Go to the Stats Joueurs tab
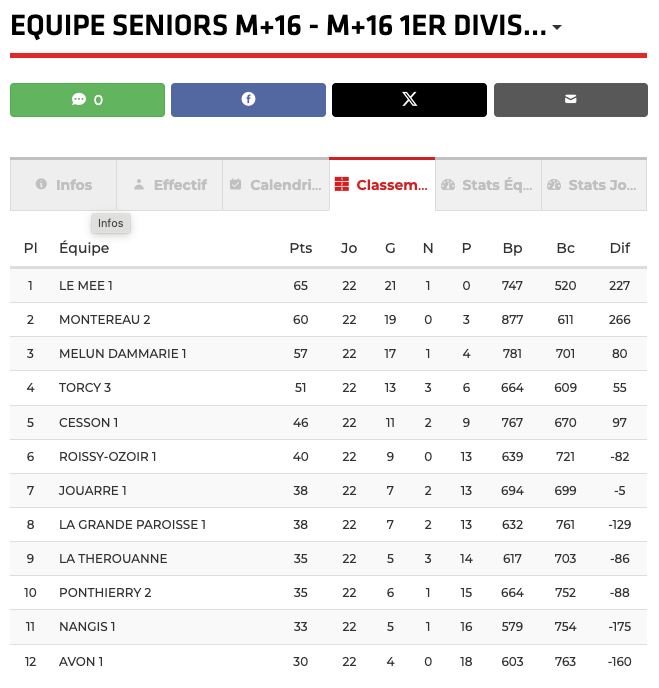This screenshot has width=659, height=688. (594, 185)
